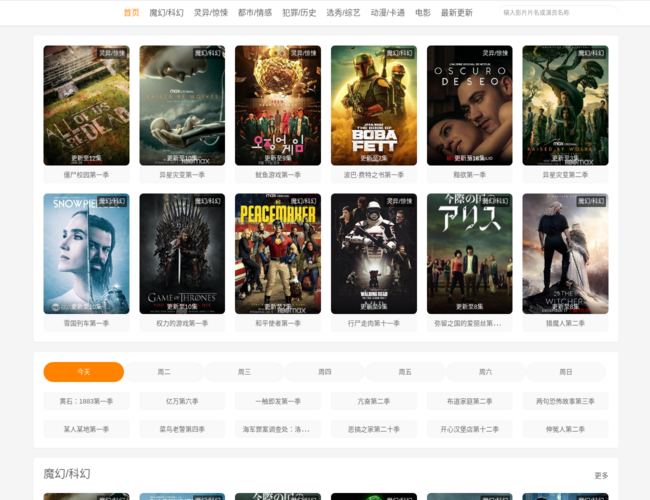Click the title 和平使者第一季
The height and width of the screenshot is (500, 650).
[x=278, y=323]
